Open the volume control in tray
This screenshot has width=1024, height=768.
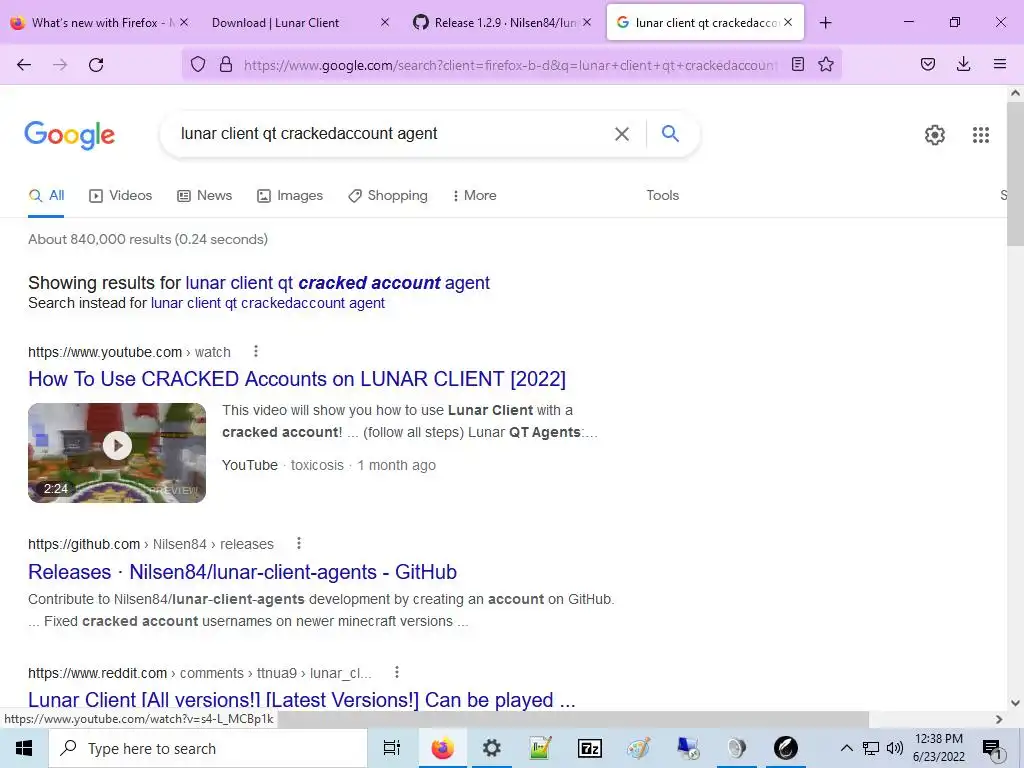click(x=895, y=748)
